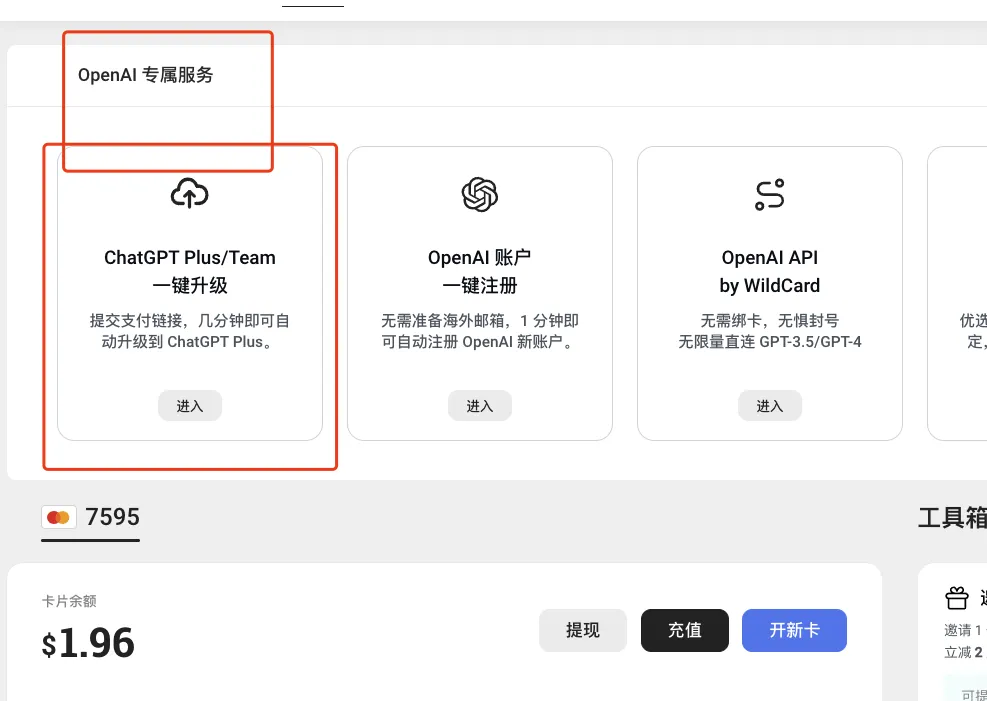Click the 开新卡 new card button
This screenshot has height=701, width=987.
click(794, 631)
